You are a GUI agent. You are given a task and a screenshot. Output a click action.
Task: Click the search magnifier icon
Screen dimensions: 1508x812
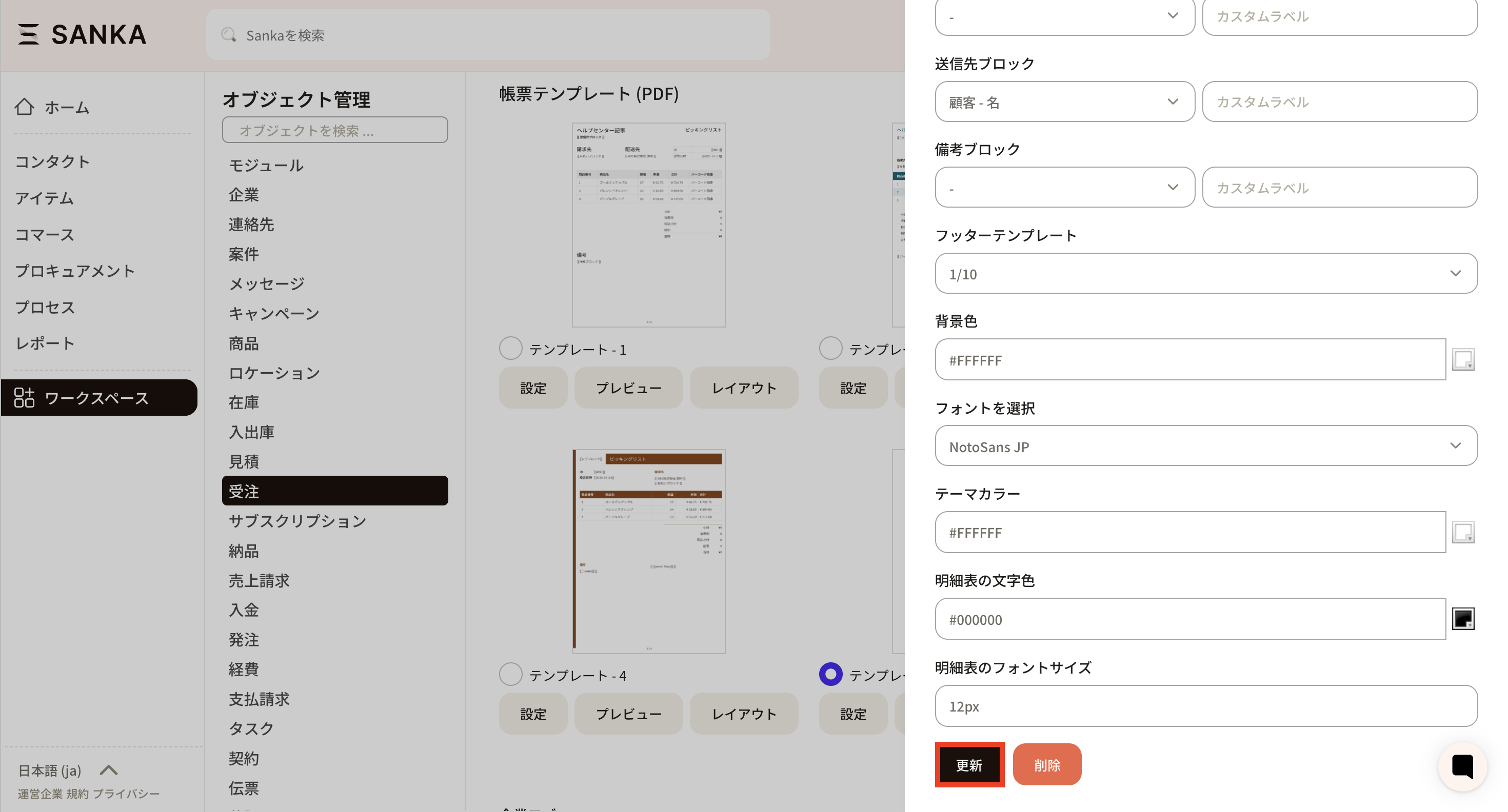click(228, 35)
